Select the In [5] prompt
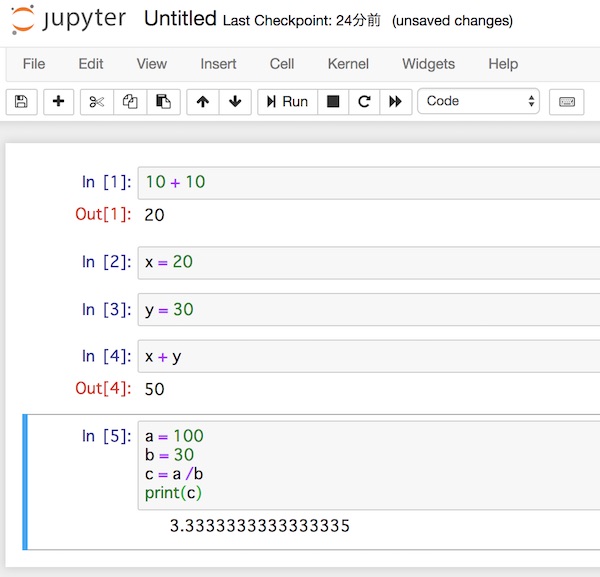The width and height of the screenshot is (600, 577). pyautogui.click(x=106, y=436)
